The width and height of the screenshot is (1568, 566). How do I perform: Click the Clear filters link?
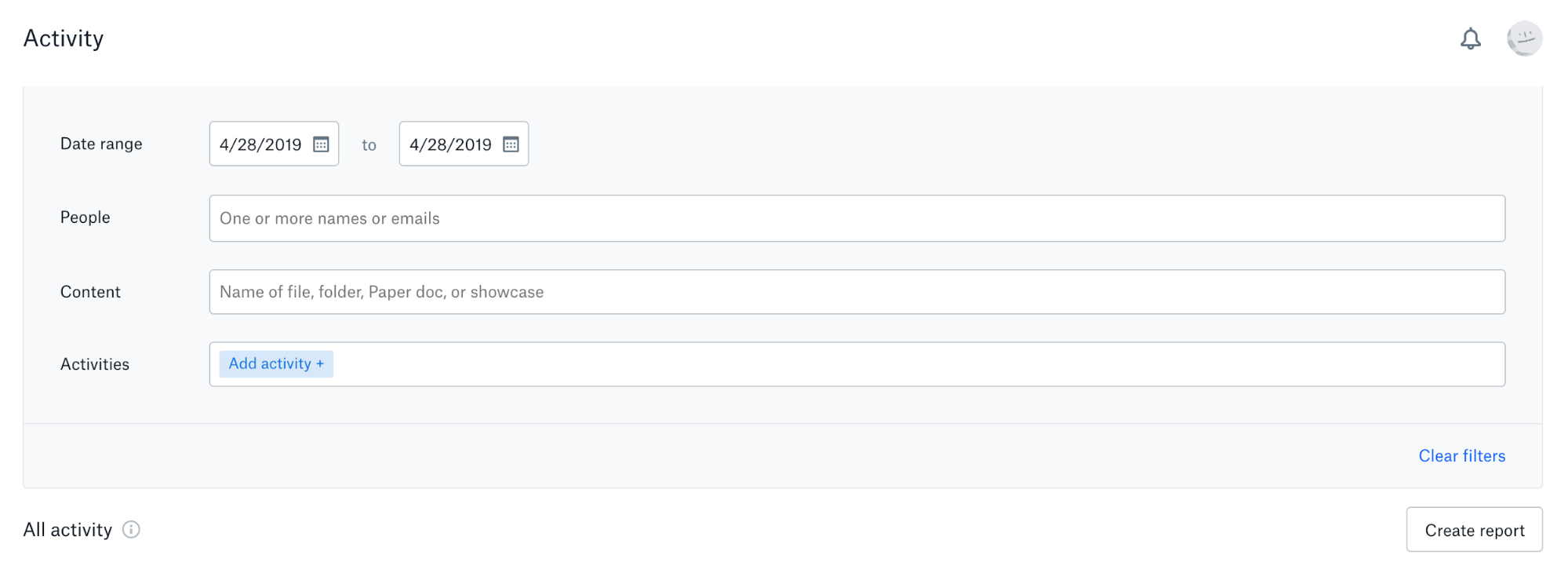click(1461, 455)
